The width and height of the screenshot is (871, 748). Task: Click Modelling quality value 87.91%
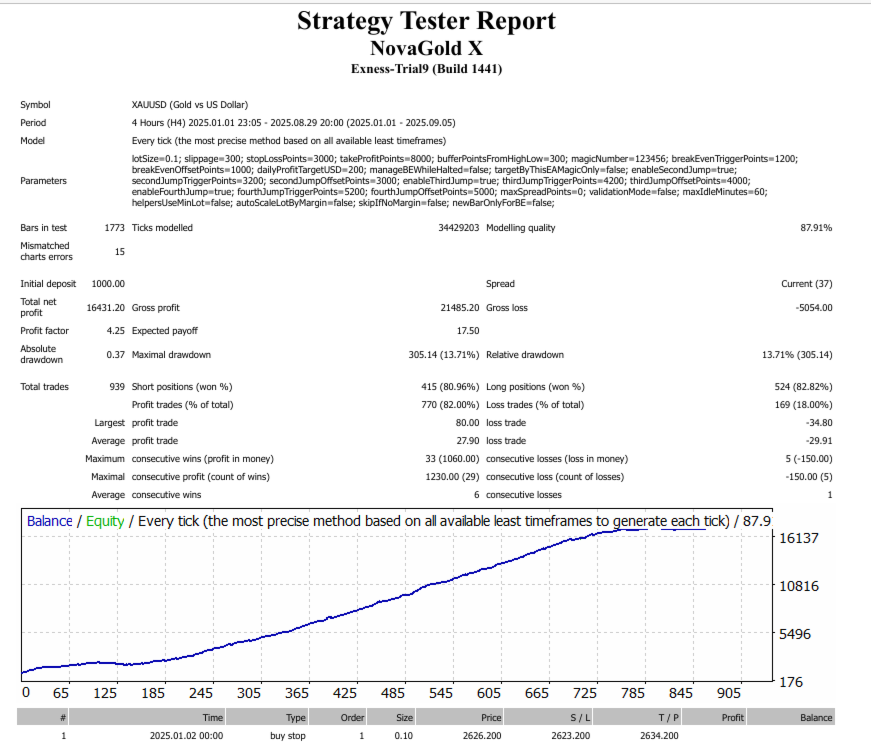[x=816, y=228]
